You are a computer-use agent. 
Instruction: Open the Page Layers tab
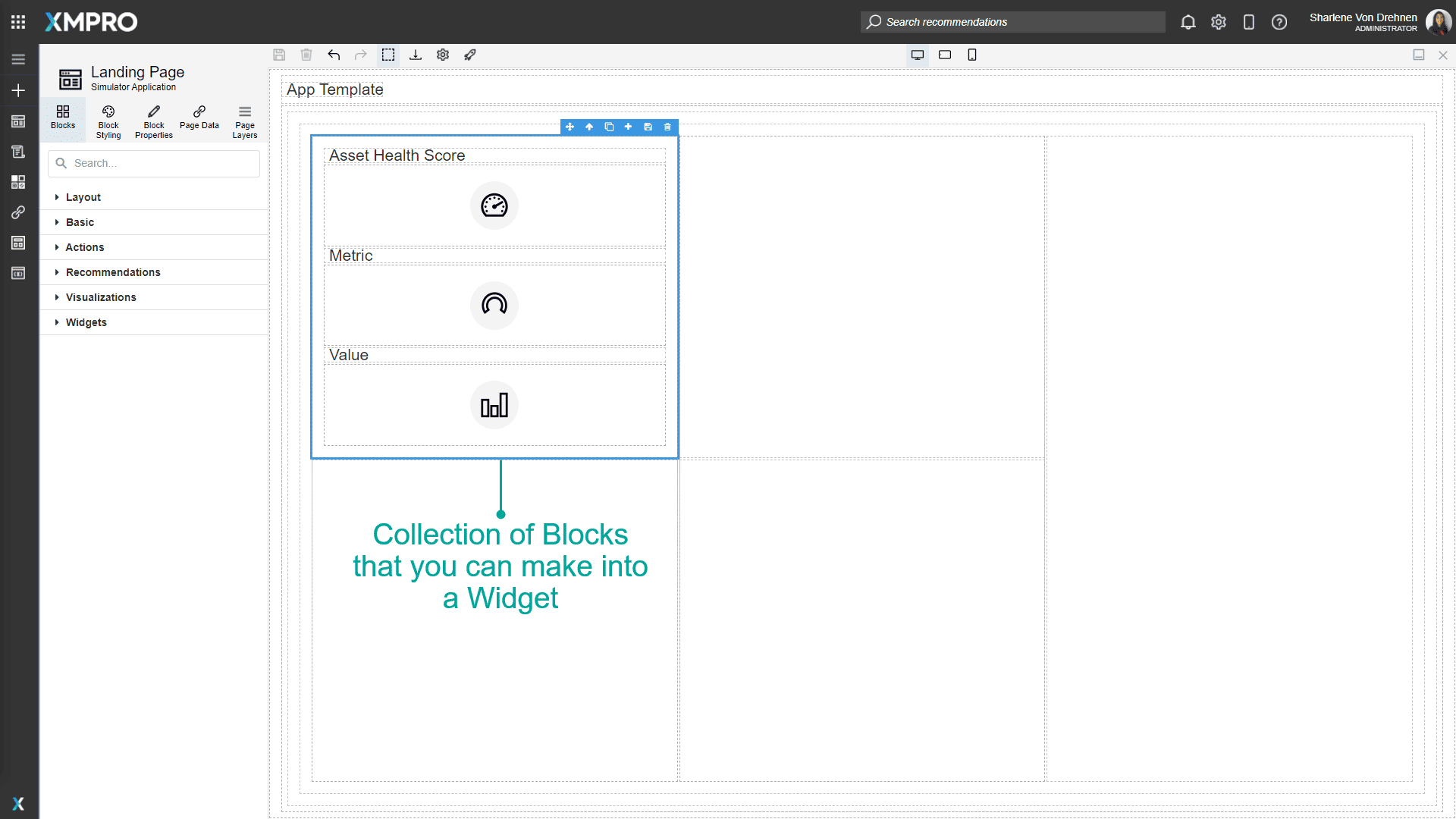pos(244,121)
